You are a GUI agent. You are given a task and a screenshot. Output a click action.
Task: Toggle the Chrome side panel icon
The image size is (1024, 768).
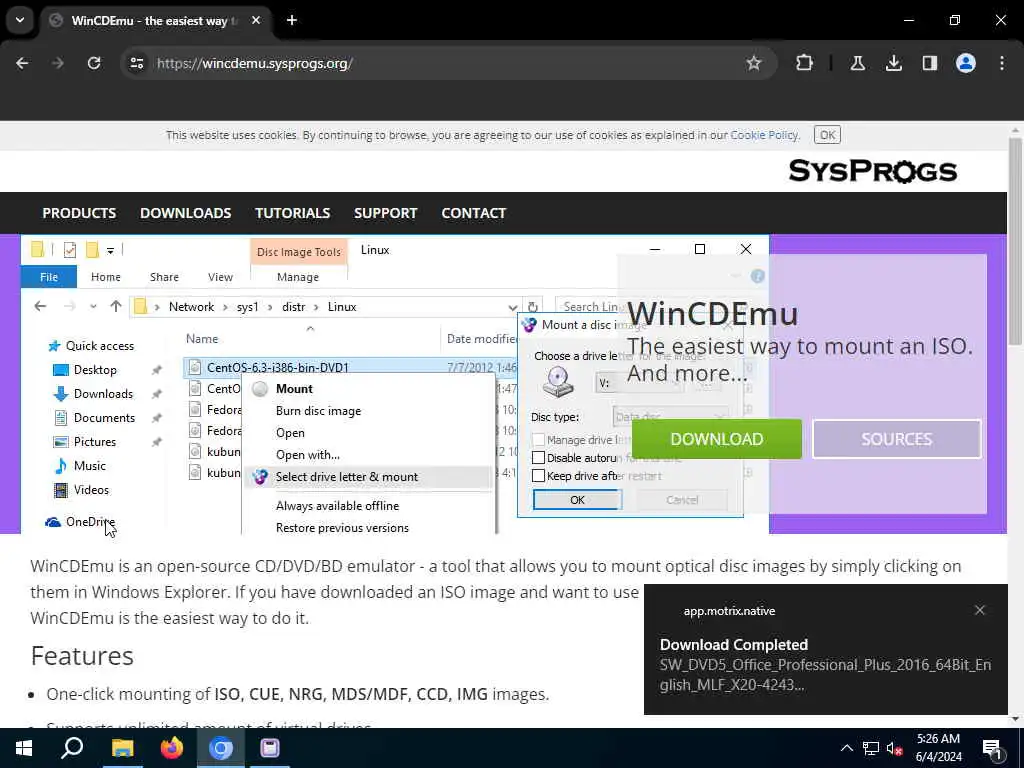[x=929, y=63]
